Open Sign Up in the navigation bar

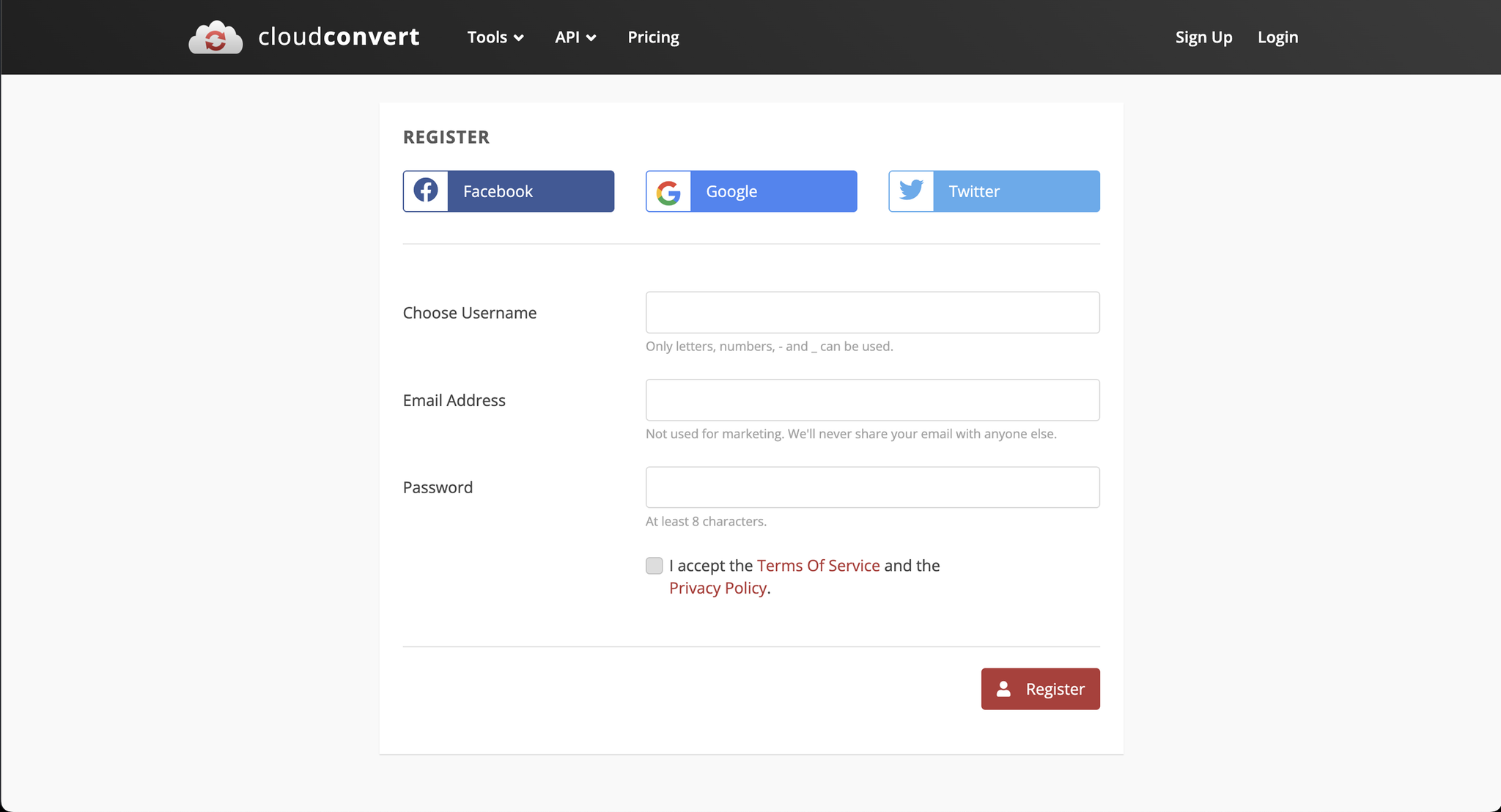pyautogui.click(x=1203, y=37)
